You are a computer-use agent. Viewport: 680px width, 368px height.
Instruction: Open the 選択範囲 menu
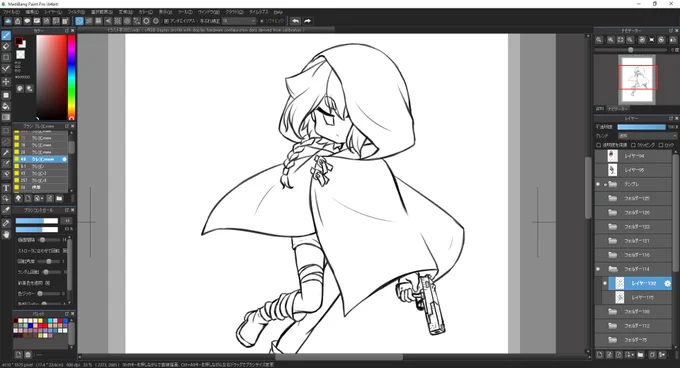point(102,12)
